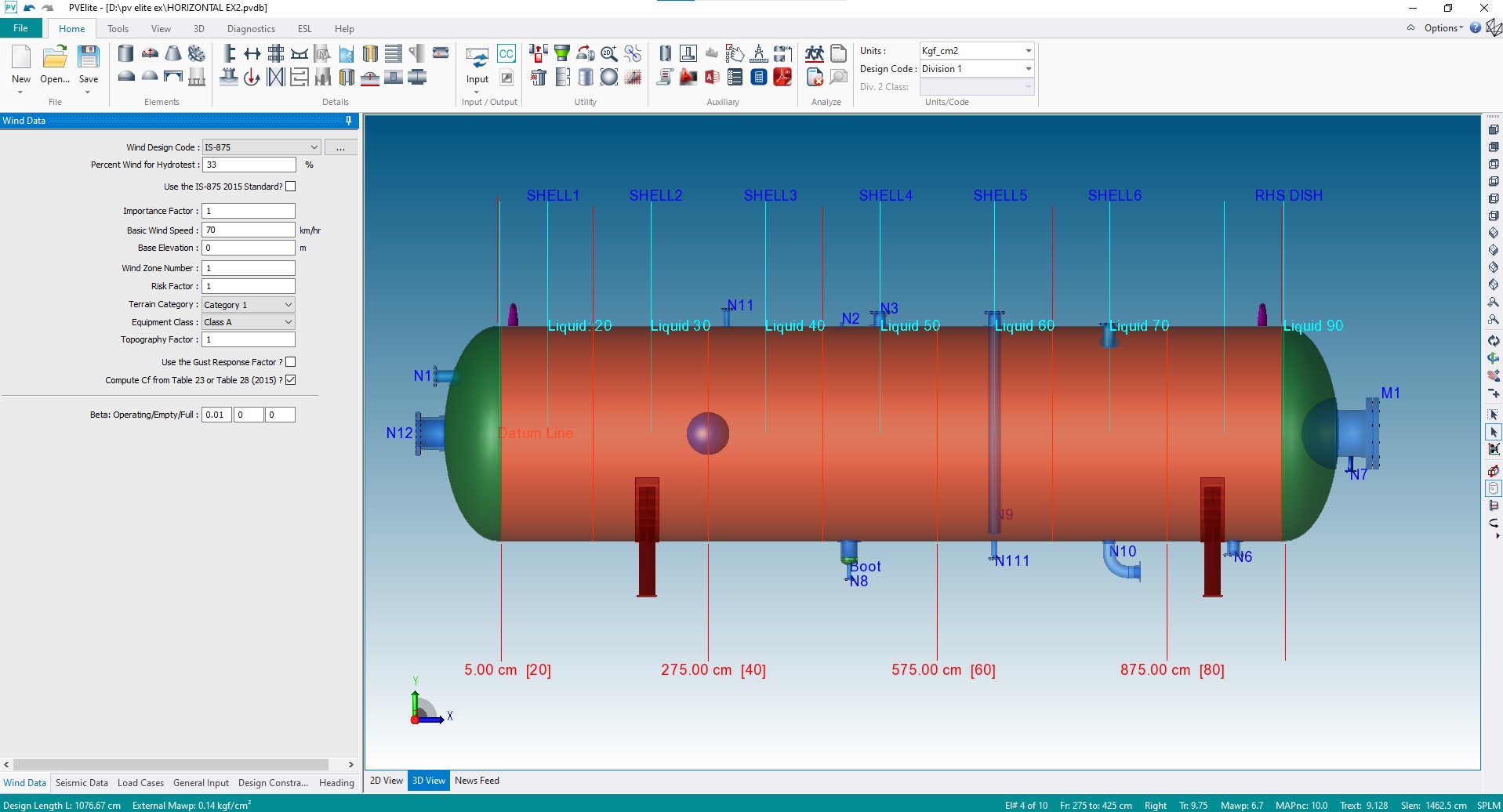This screenshot has height=812, width=1503.
Task: Open the blue calculator tool
Action: point(758,77)
